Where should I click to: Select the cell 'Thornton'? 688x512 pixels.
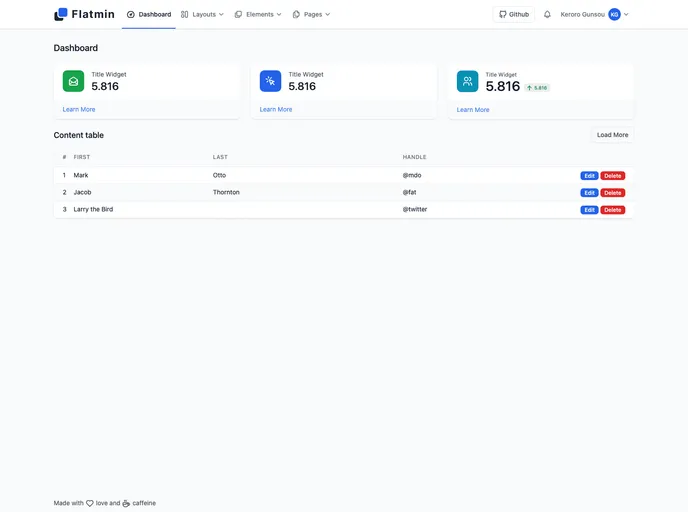click(226, 192)
